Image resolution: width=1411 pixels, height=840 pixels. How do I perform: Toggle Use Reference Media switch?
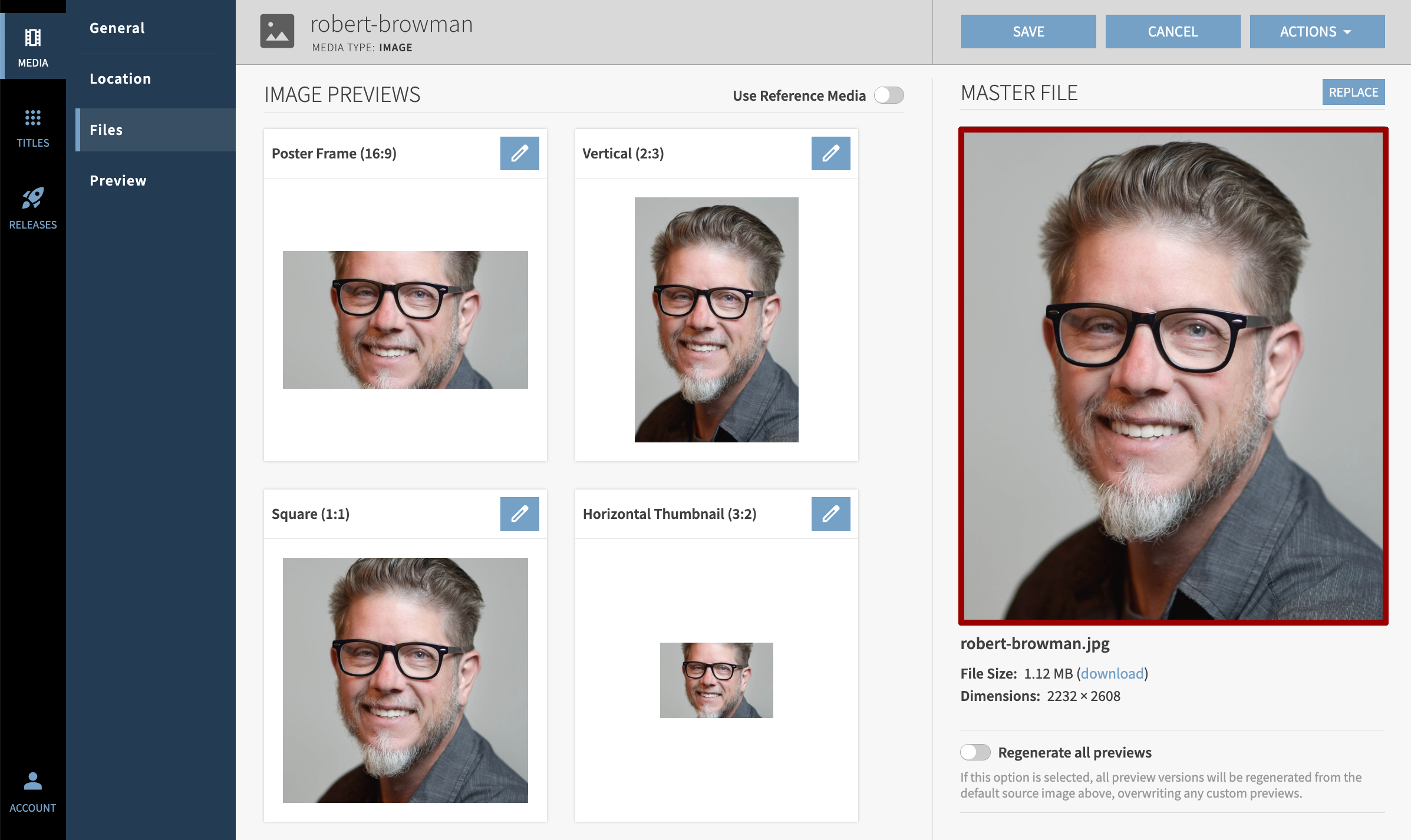(x=889, y=95)
